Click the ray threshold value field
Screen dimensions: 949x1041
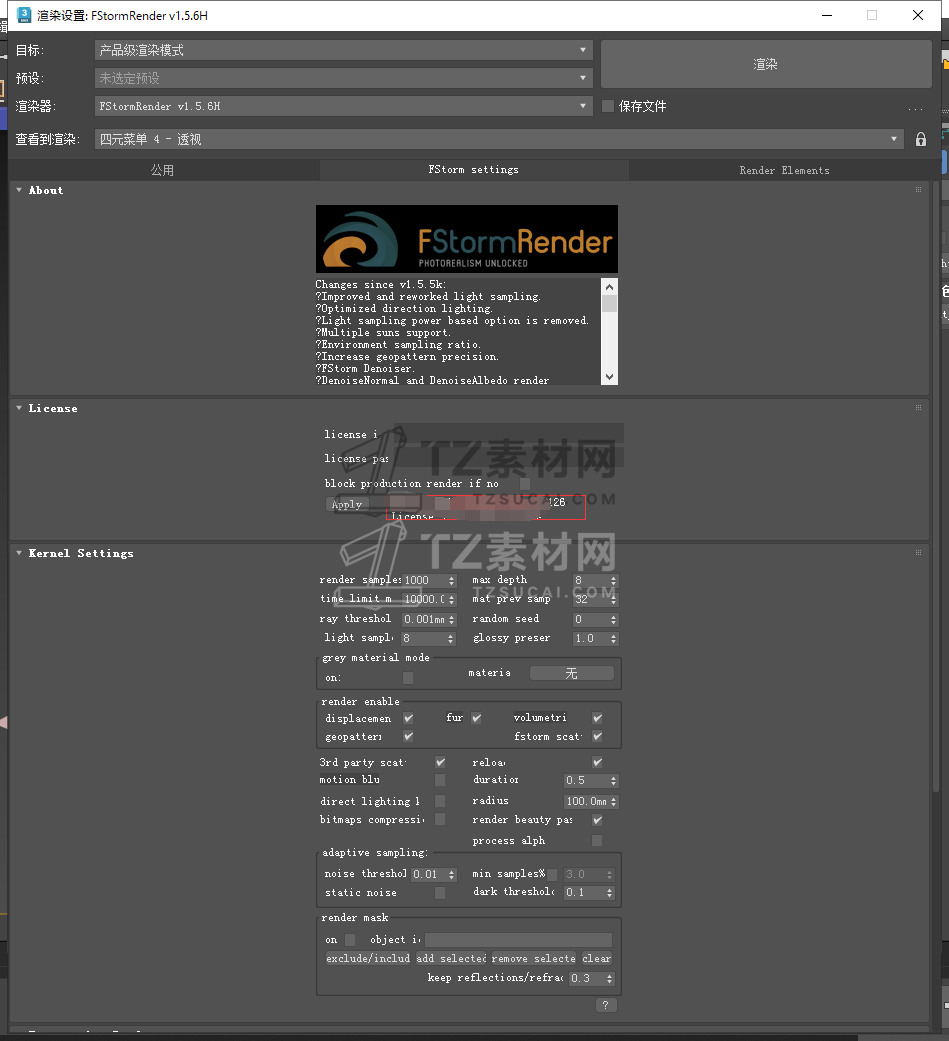[x=424, y=619]
